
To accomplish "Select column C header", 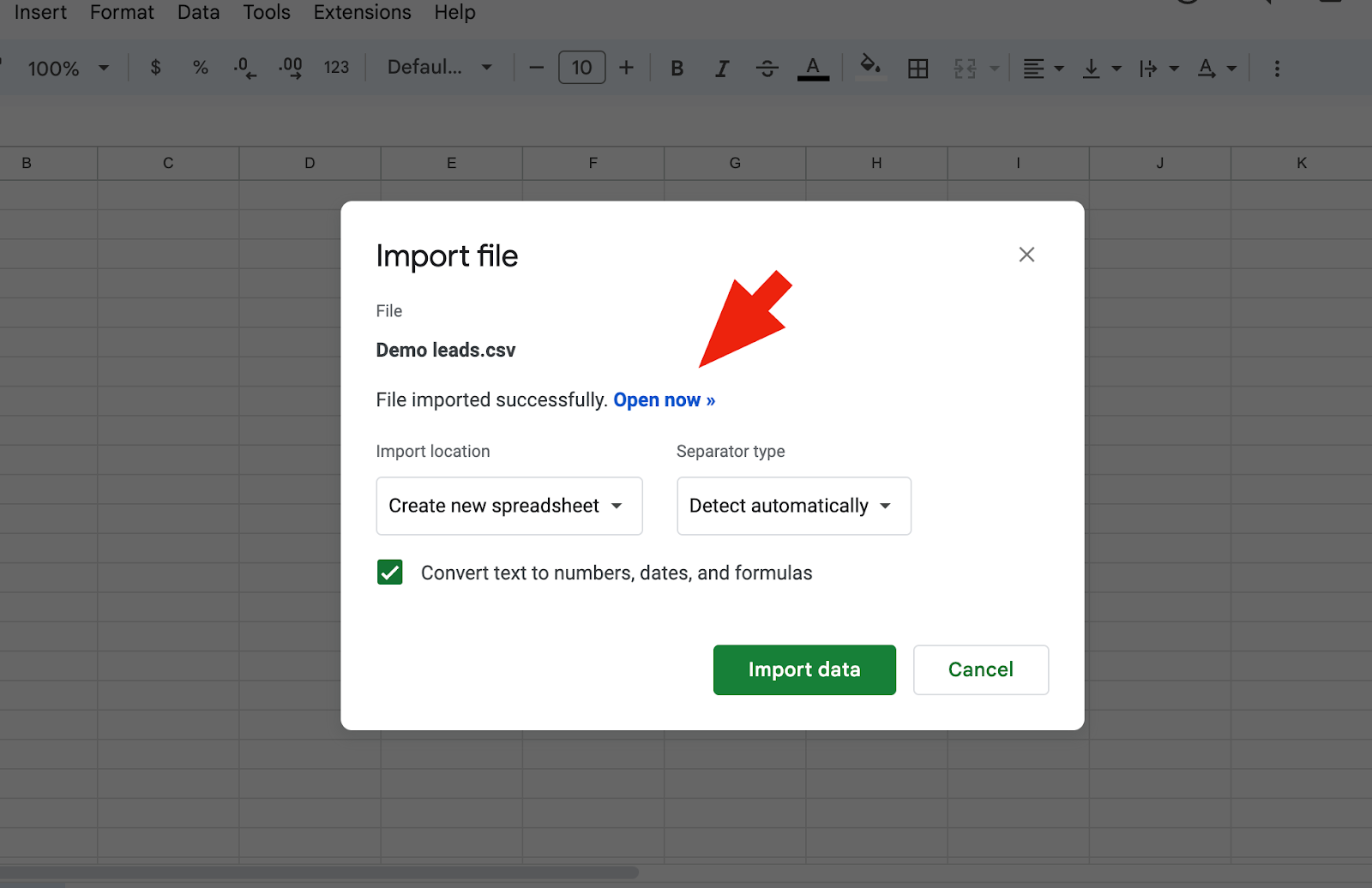I will (168, 163).
